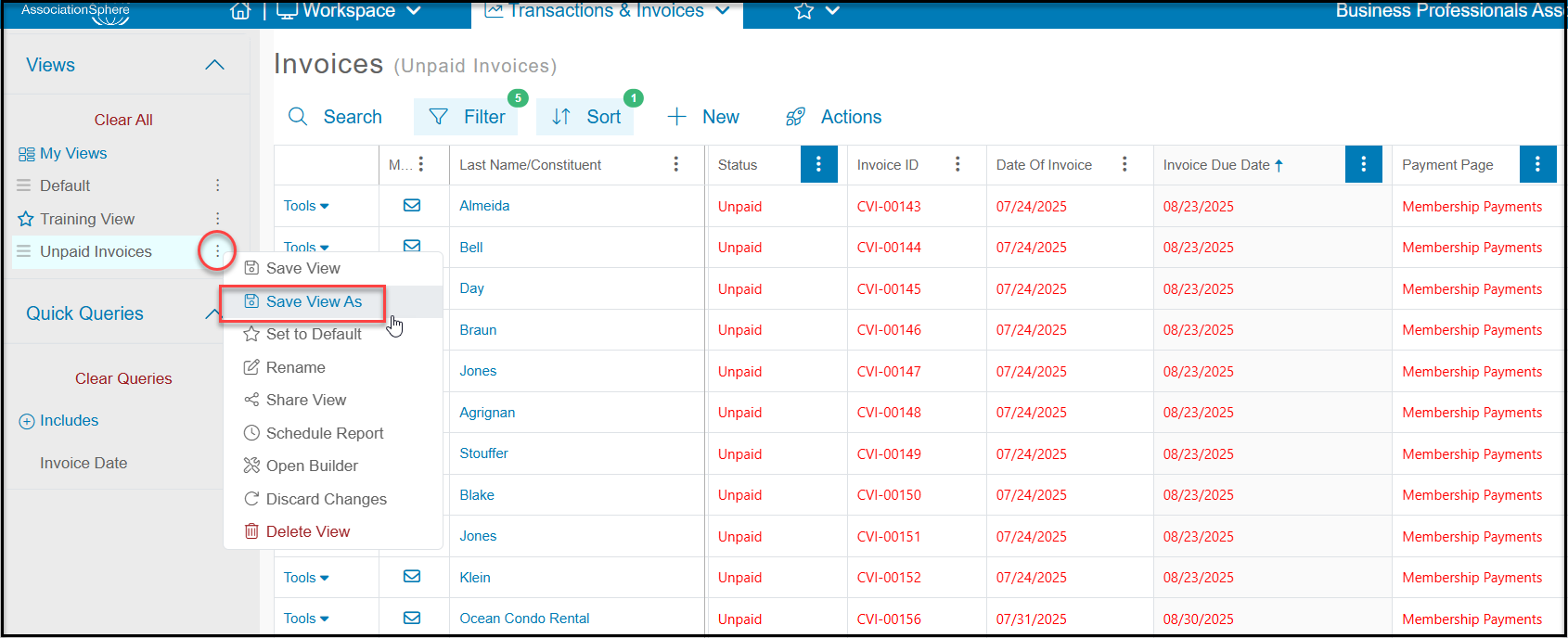Expand the favorites chevron menu
This screenshot has width=1568, height=638.
[x=832, y=11]
